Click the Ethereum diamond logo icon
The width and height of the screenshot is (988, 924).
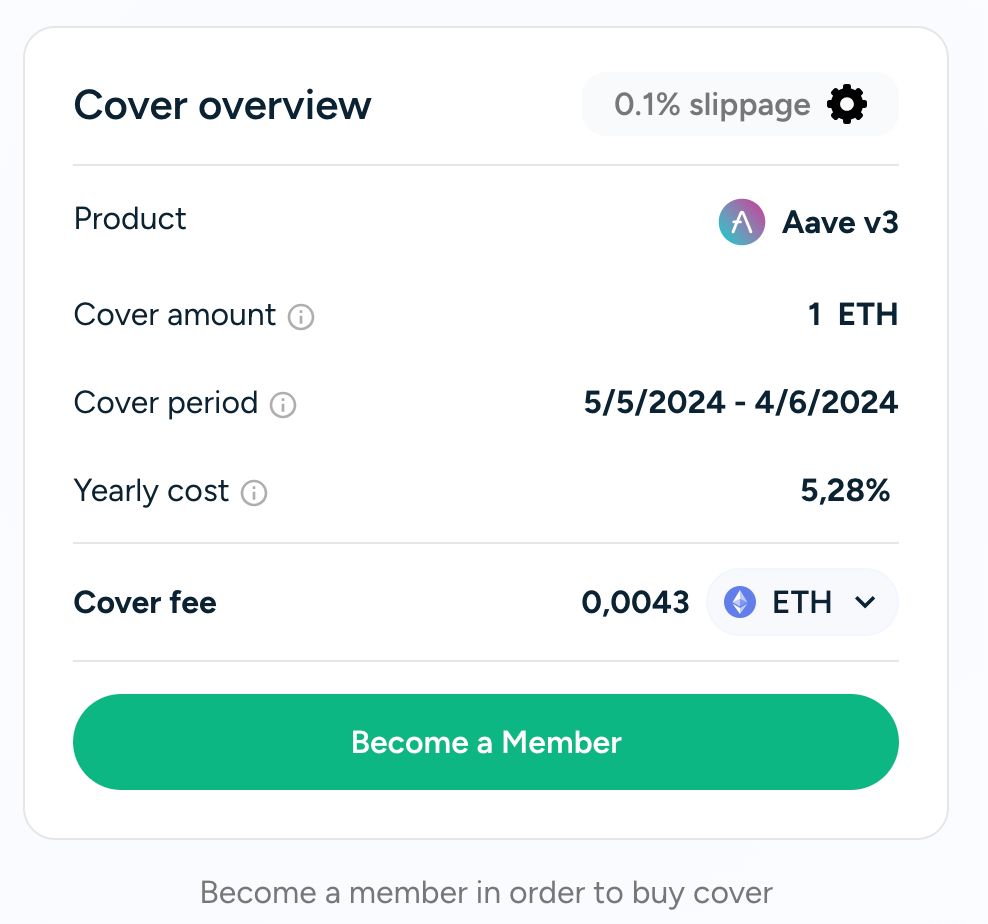pyautogui.click(x=740, y=602)
